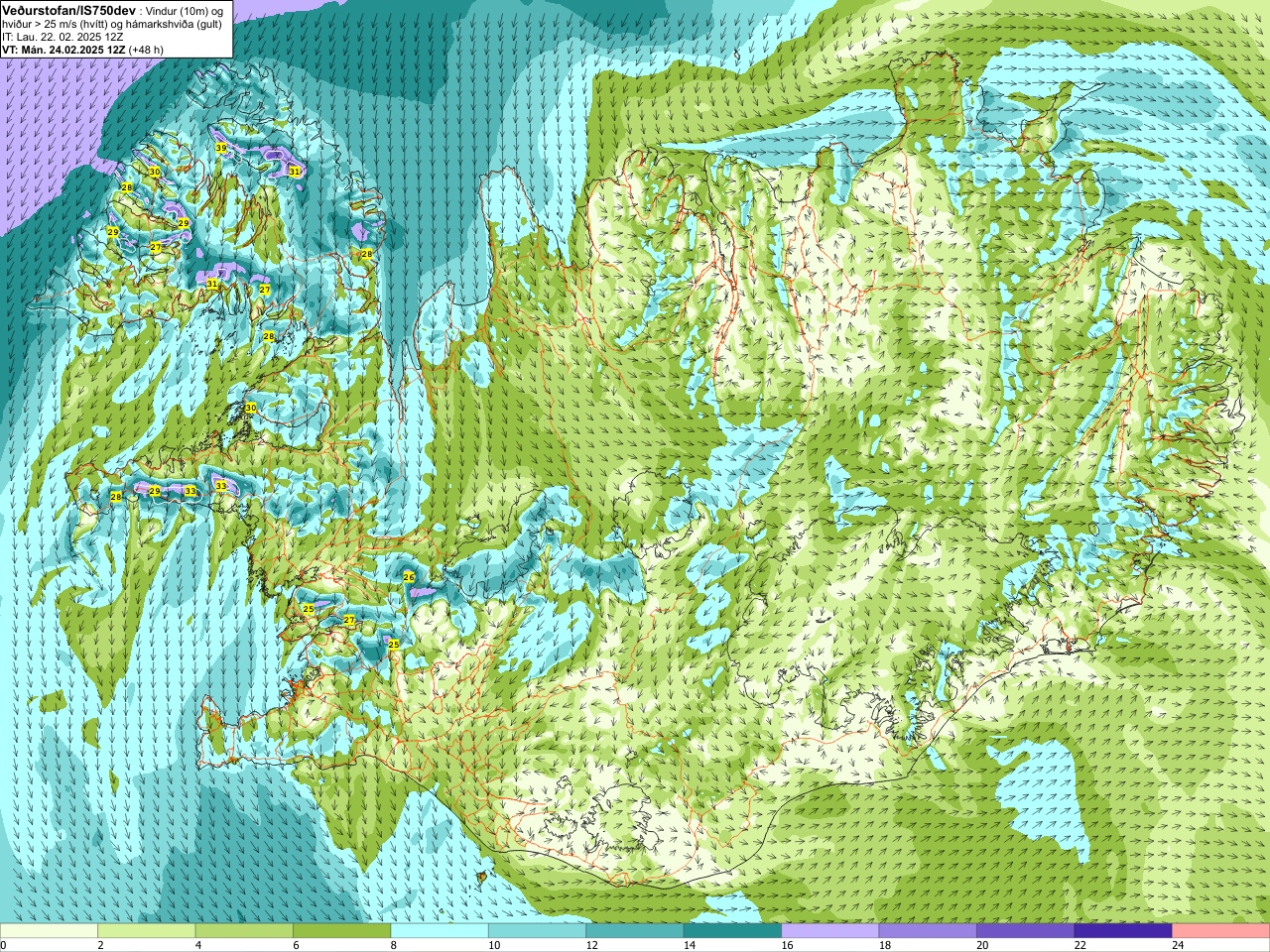The width and height of the screenshot is (1270, 952).
Task: Pick the legend swatch between 22 and 24
Action: [1124, 931]
